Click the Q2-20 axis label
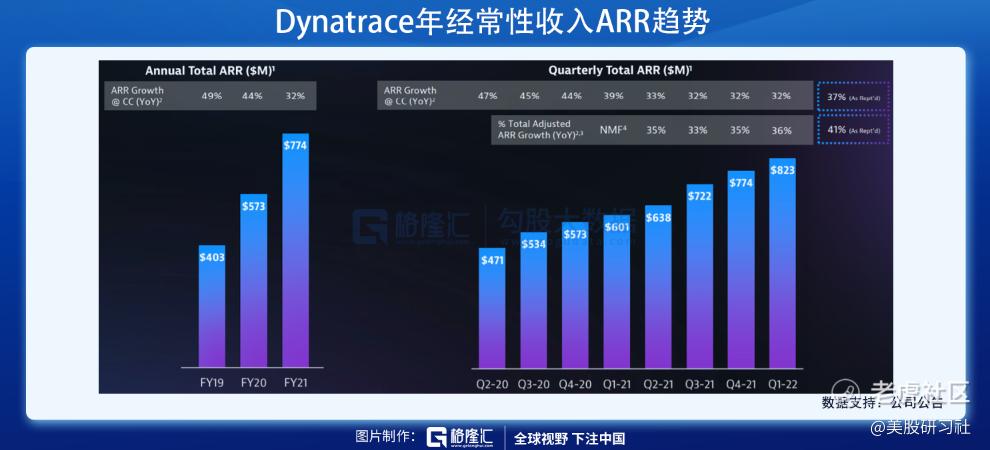This screenshot has height=450, width=990. 492,384
